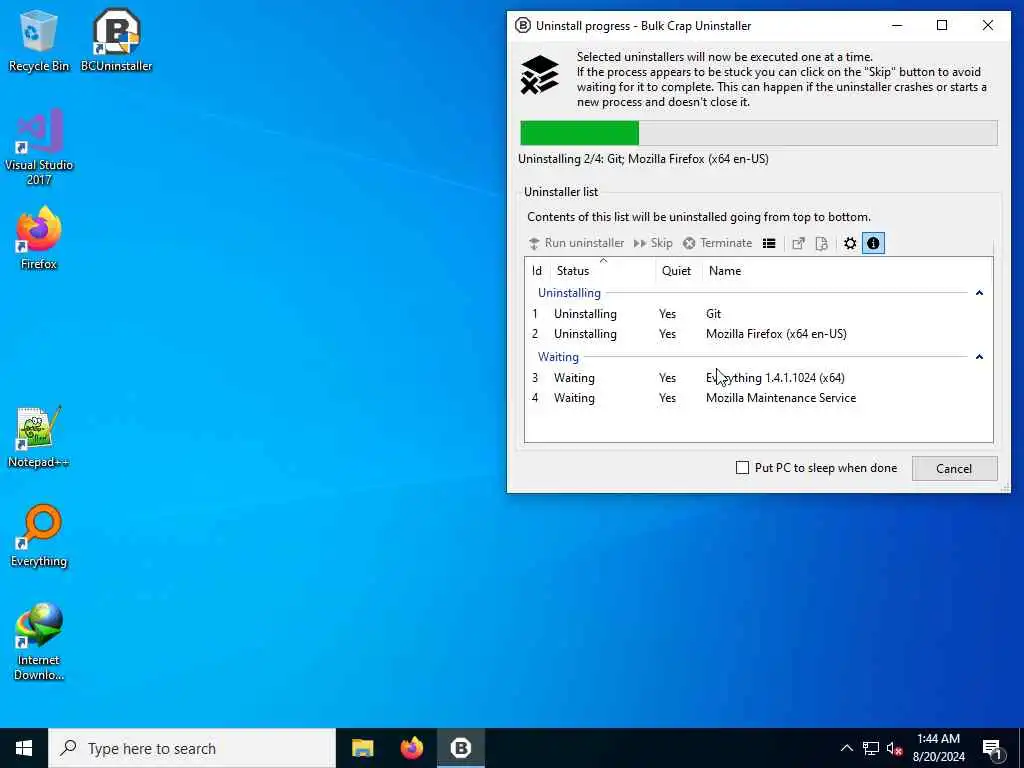
Task: Collapse the Waiting group
Action: 979,357
